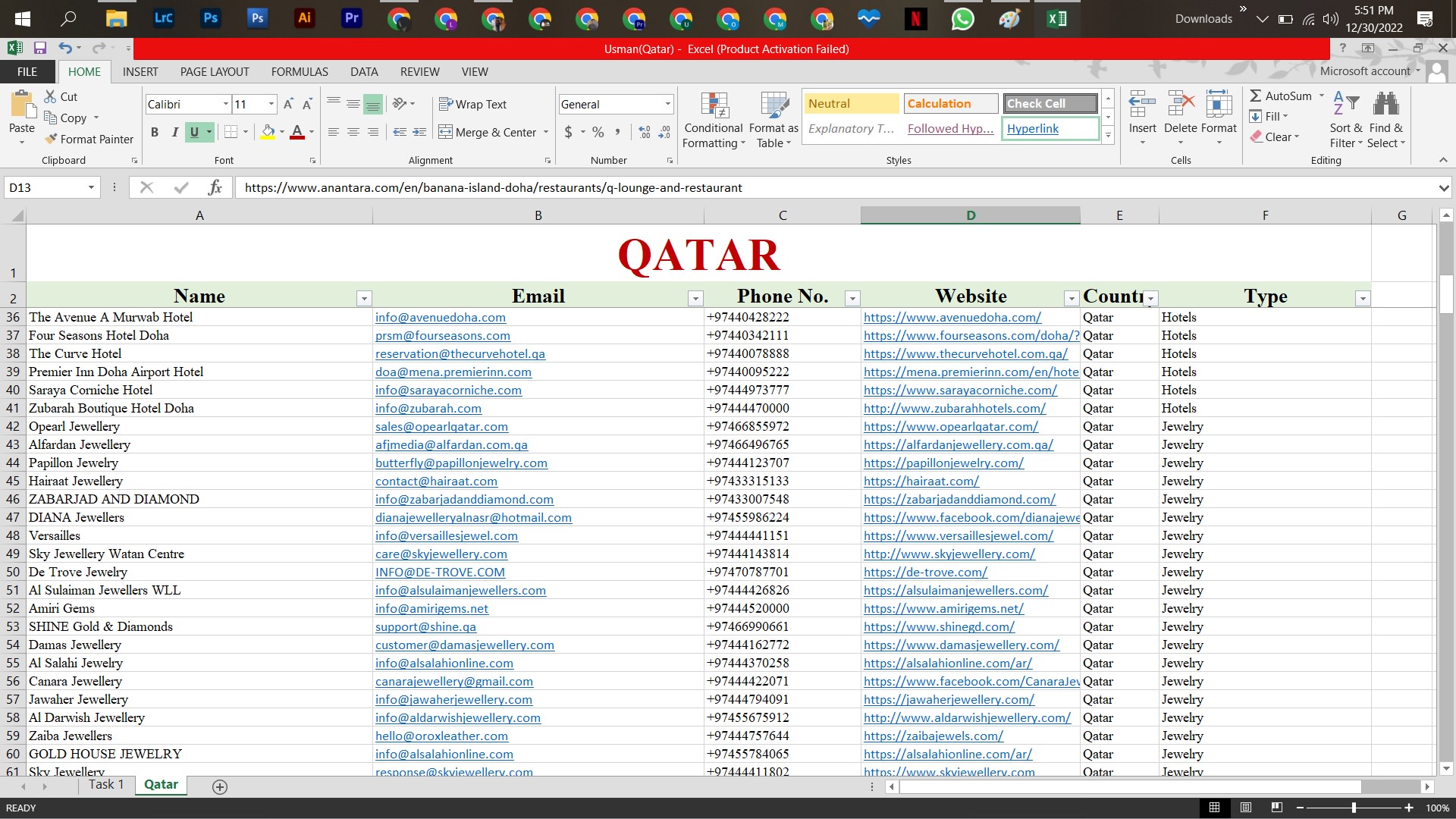Apply center horizontal alignment
Screen dimensions: 1456x819
[353, 132]
